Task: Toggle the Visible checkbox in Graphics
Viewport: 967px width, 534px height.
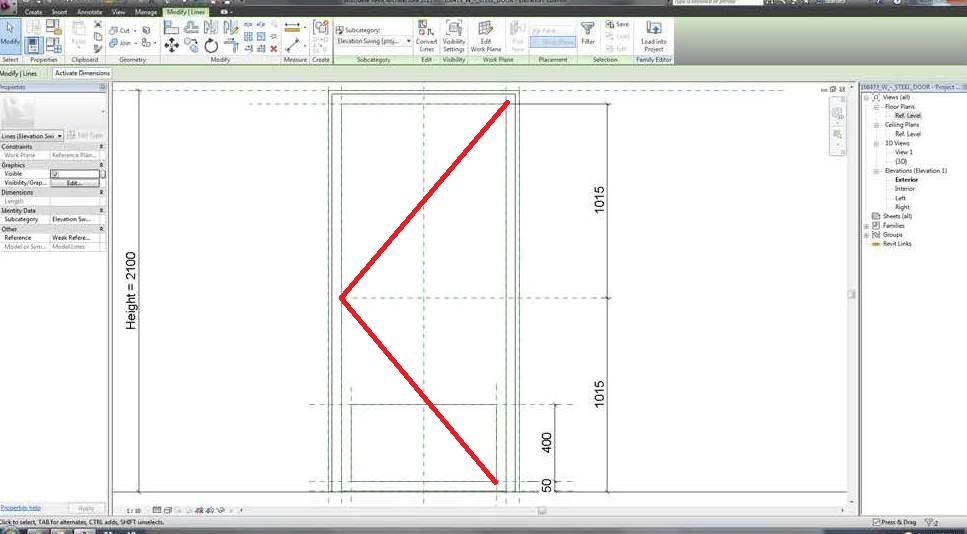Action: [55, 174]
